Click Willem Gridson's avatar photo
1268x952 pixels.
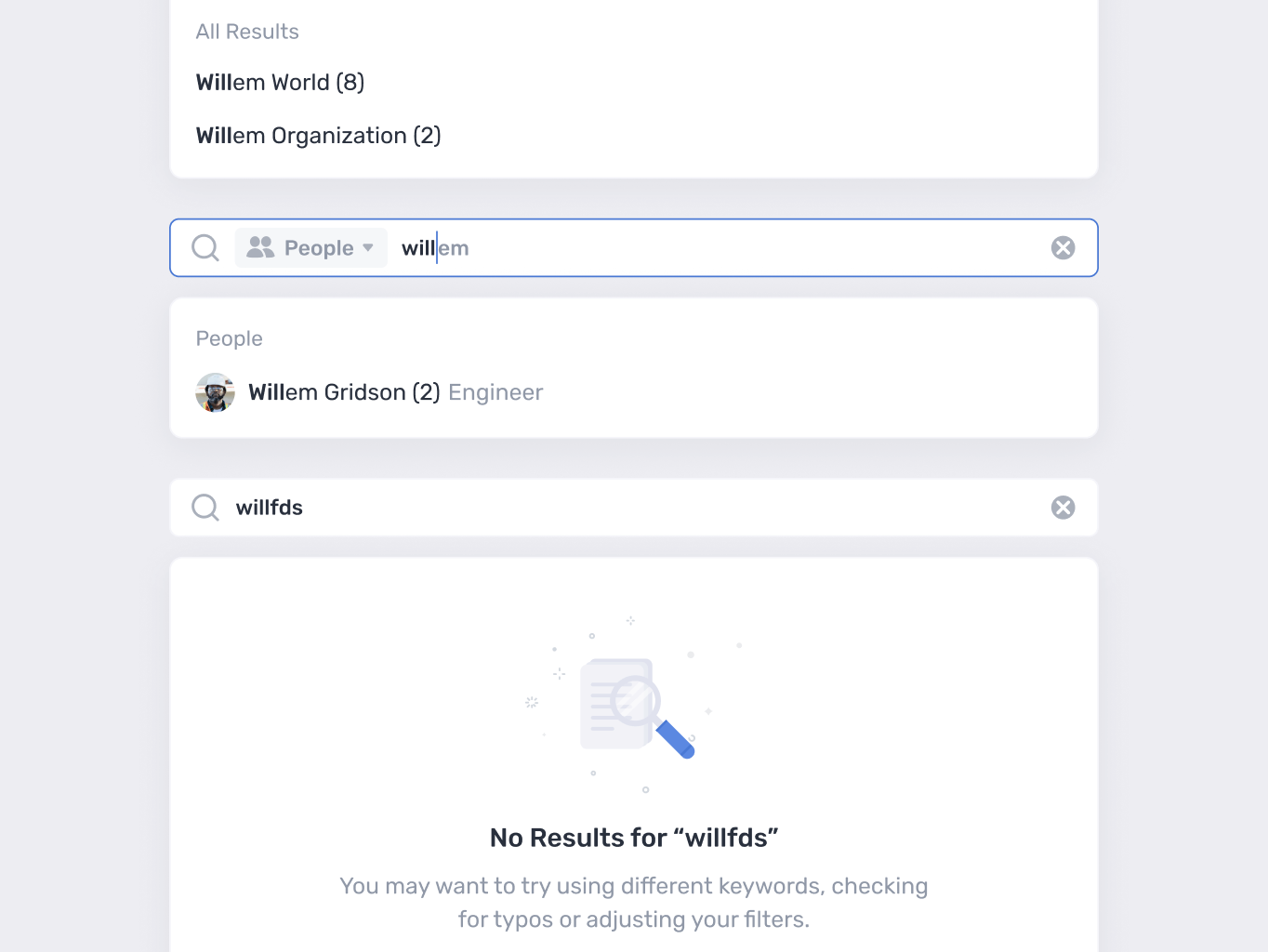coord(215,392)
